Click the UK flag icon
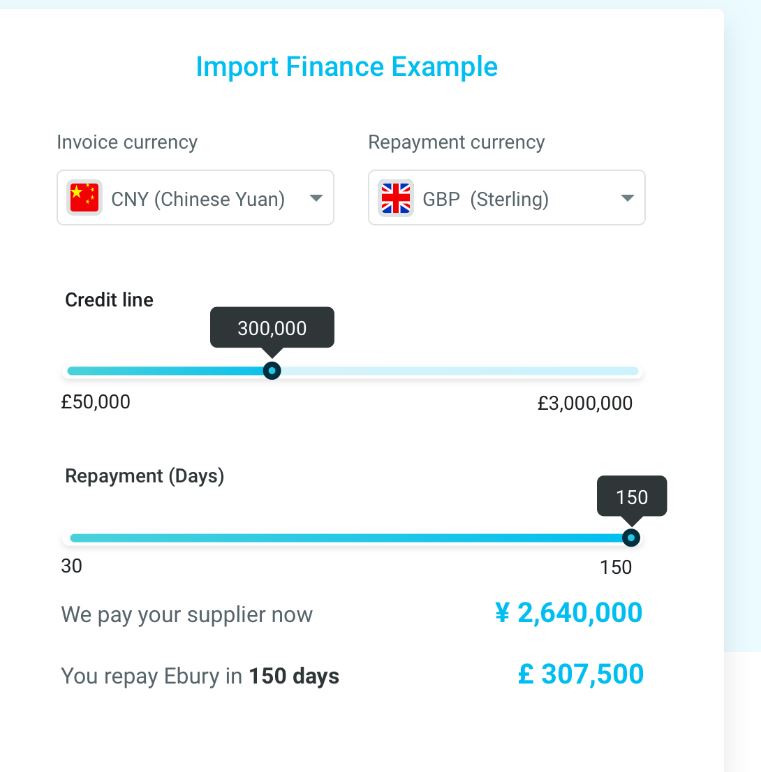This screenshot has width=761, height=772. coord(396,198)
